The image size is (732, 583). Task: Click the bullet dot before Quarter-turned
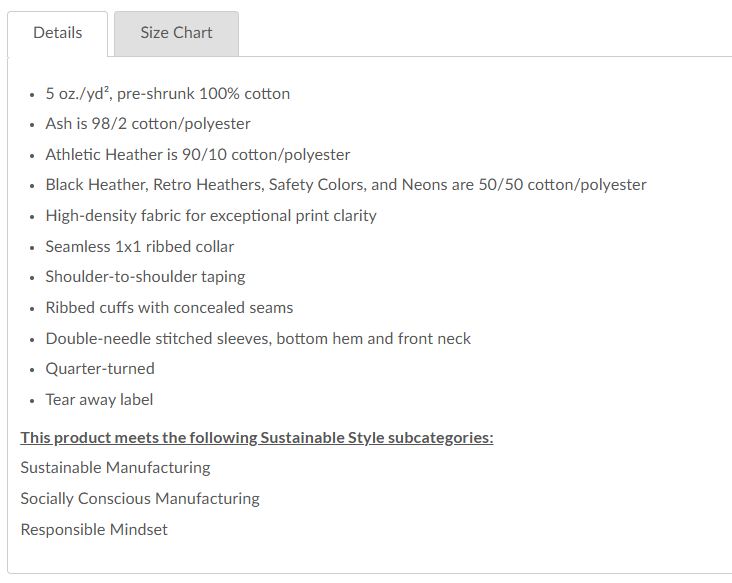(x=31, y=370)
